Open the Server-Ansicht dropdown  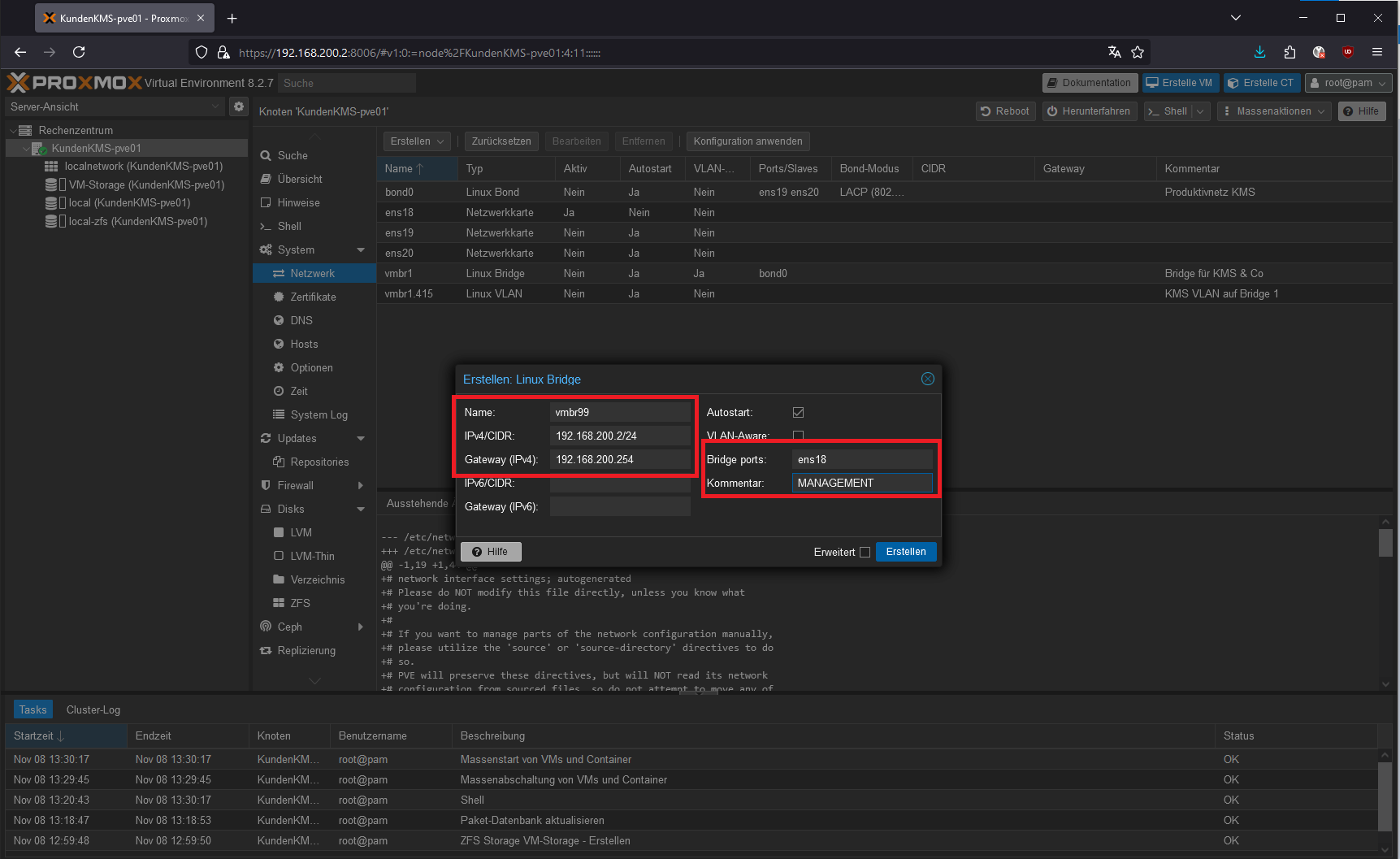tap(114, 106)
